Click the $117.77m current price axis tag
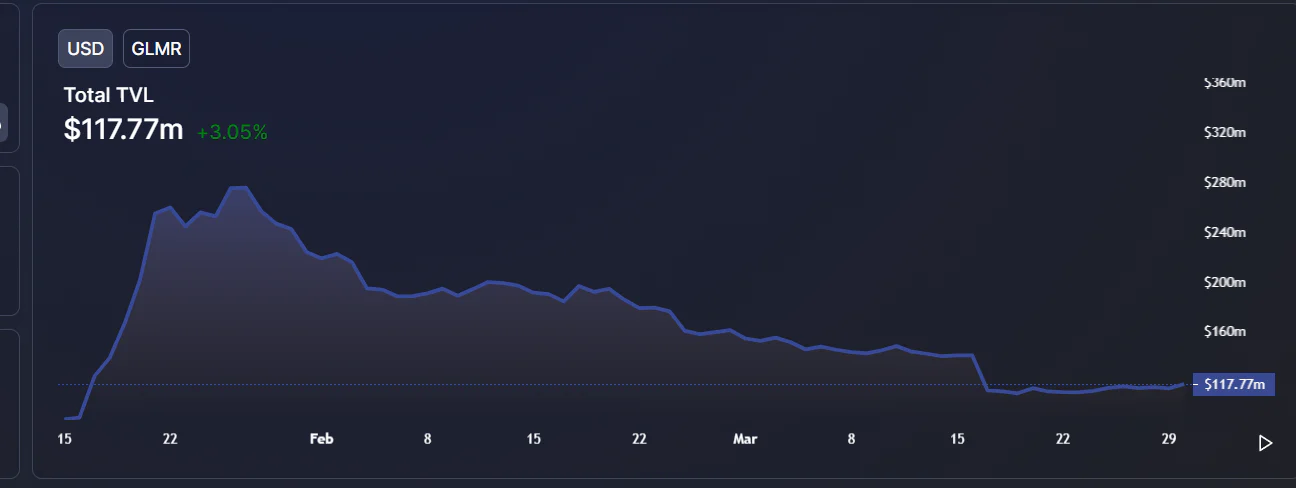This screenshot has width=1296, height=488. [1234, 384]
